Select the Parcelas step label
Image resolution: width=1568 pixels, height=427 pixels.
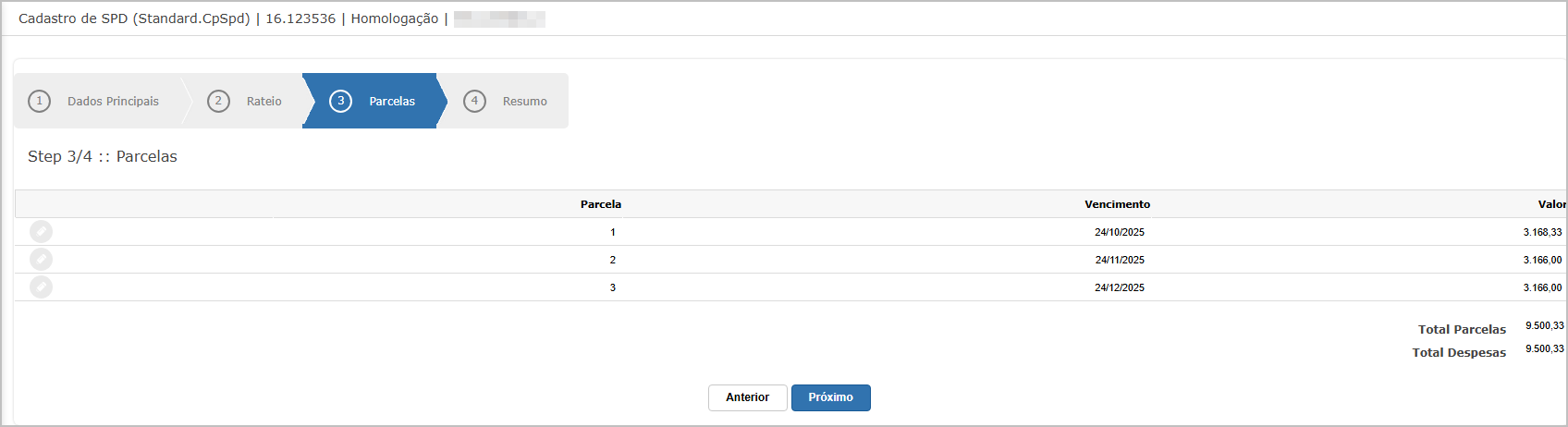pyautogui.click(x=392, y=102)
